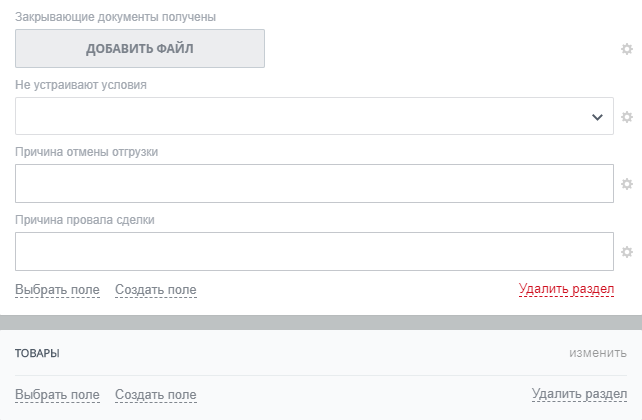Click Создать поле above the ТОВАРЫ section

coord(156,290)
